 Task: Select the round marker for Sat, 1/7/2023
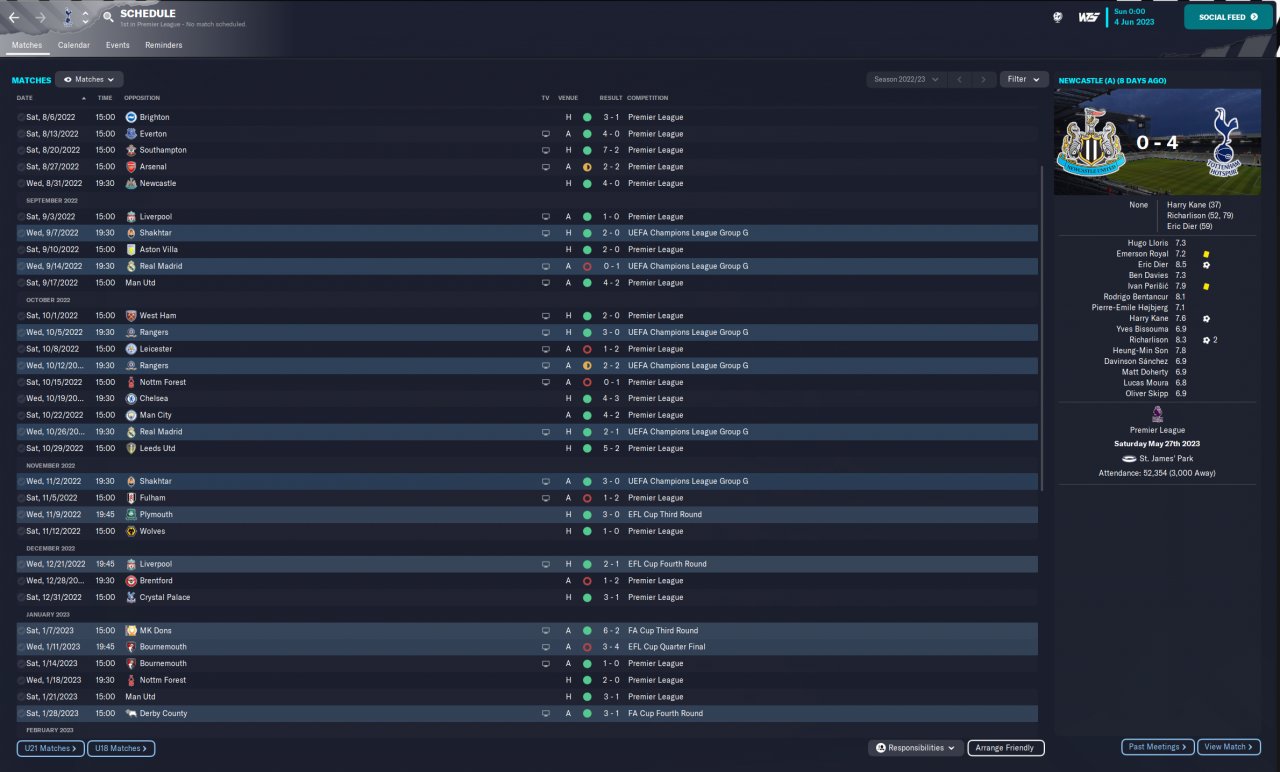(x=21, y=631)
